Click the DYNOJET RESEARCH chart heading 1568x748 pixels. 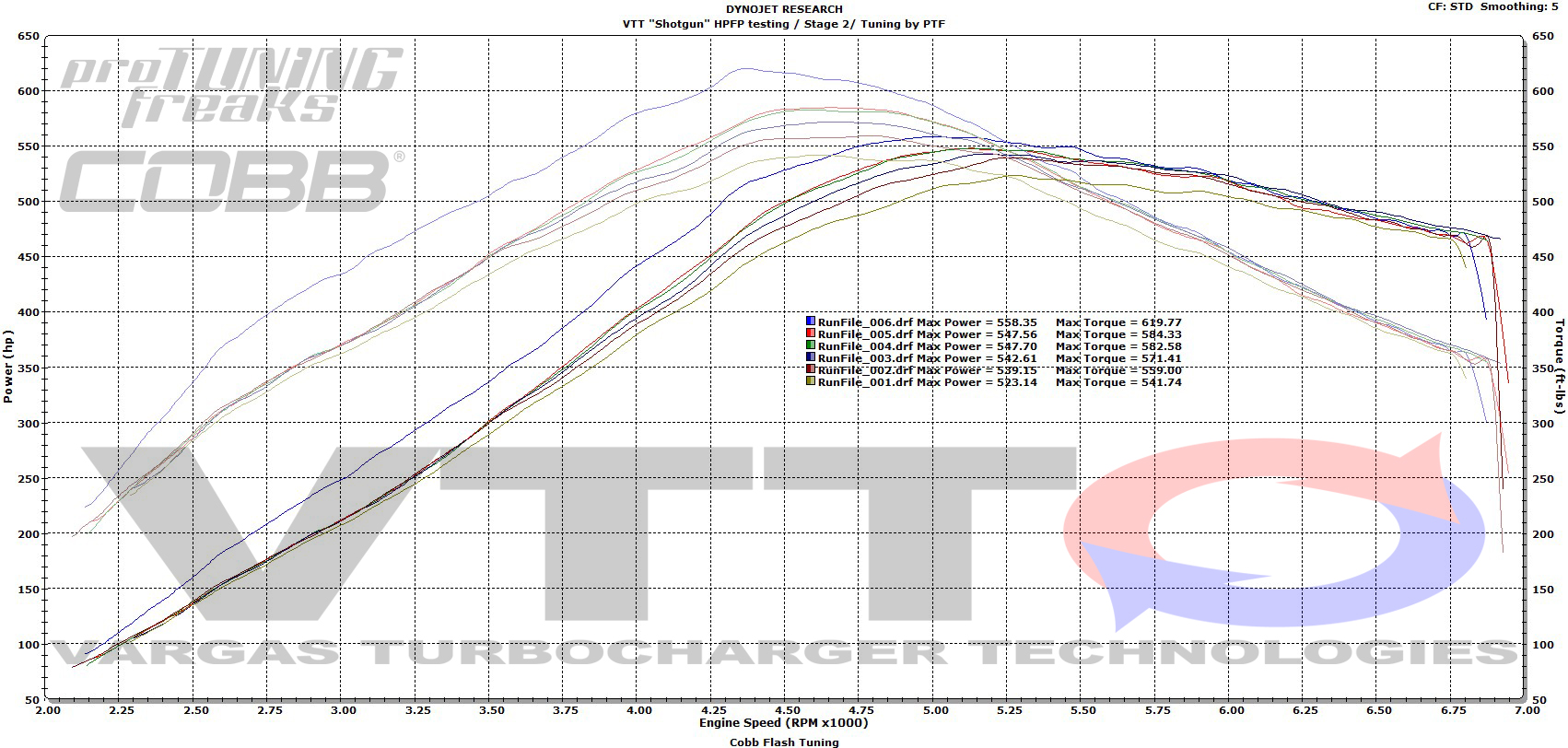tap(784, 9)
